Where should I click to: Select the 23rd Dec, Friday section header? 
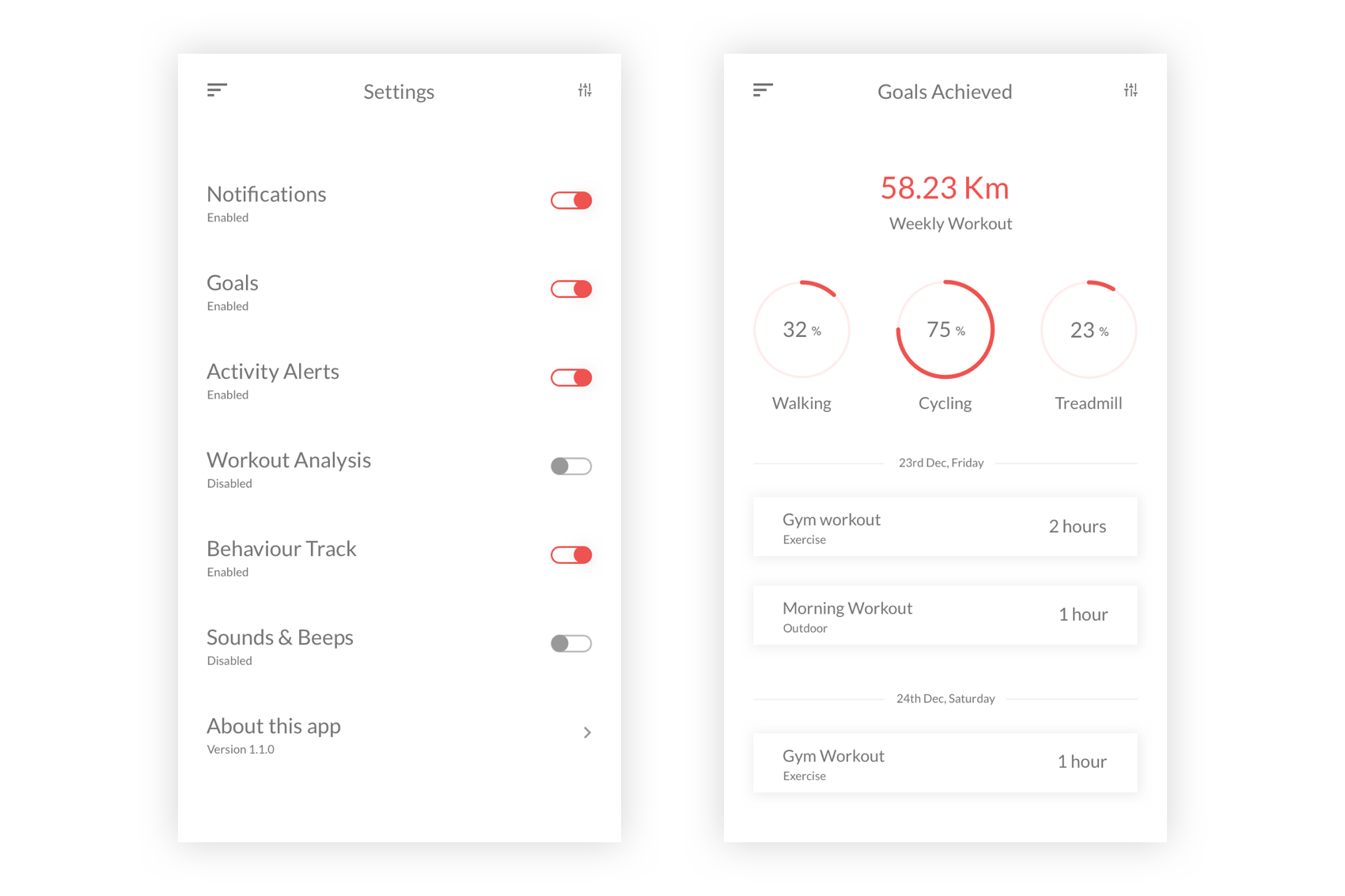click(941, 463)
